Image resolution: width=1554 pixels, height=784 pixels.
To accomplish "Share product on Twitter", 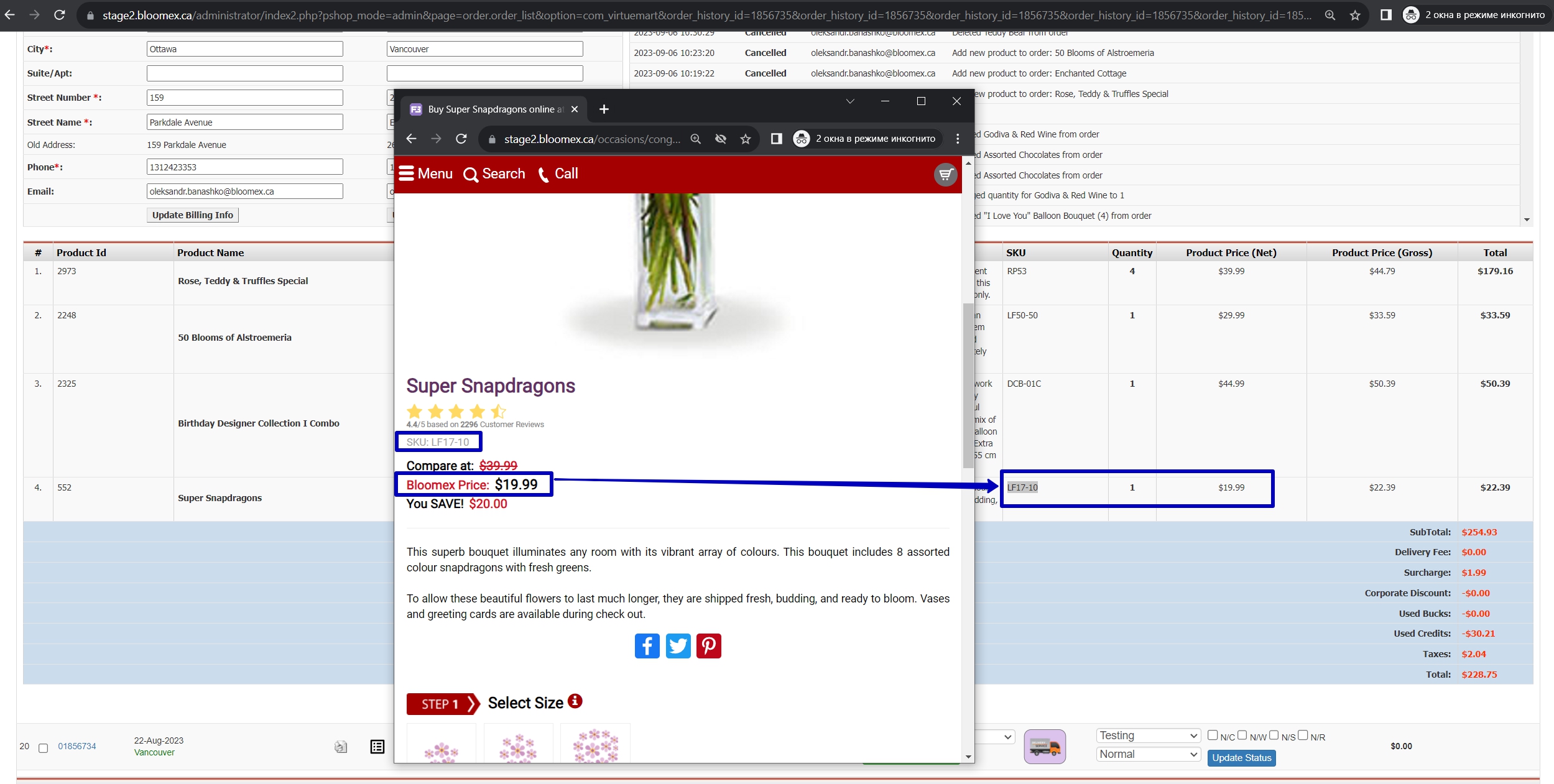I will coord(678,646).
